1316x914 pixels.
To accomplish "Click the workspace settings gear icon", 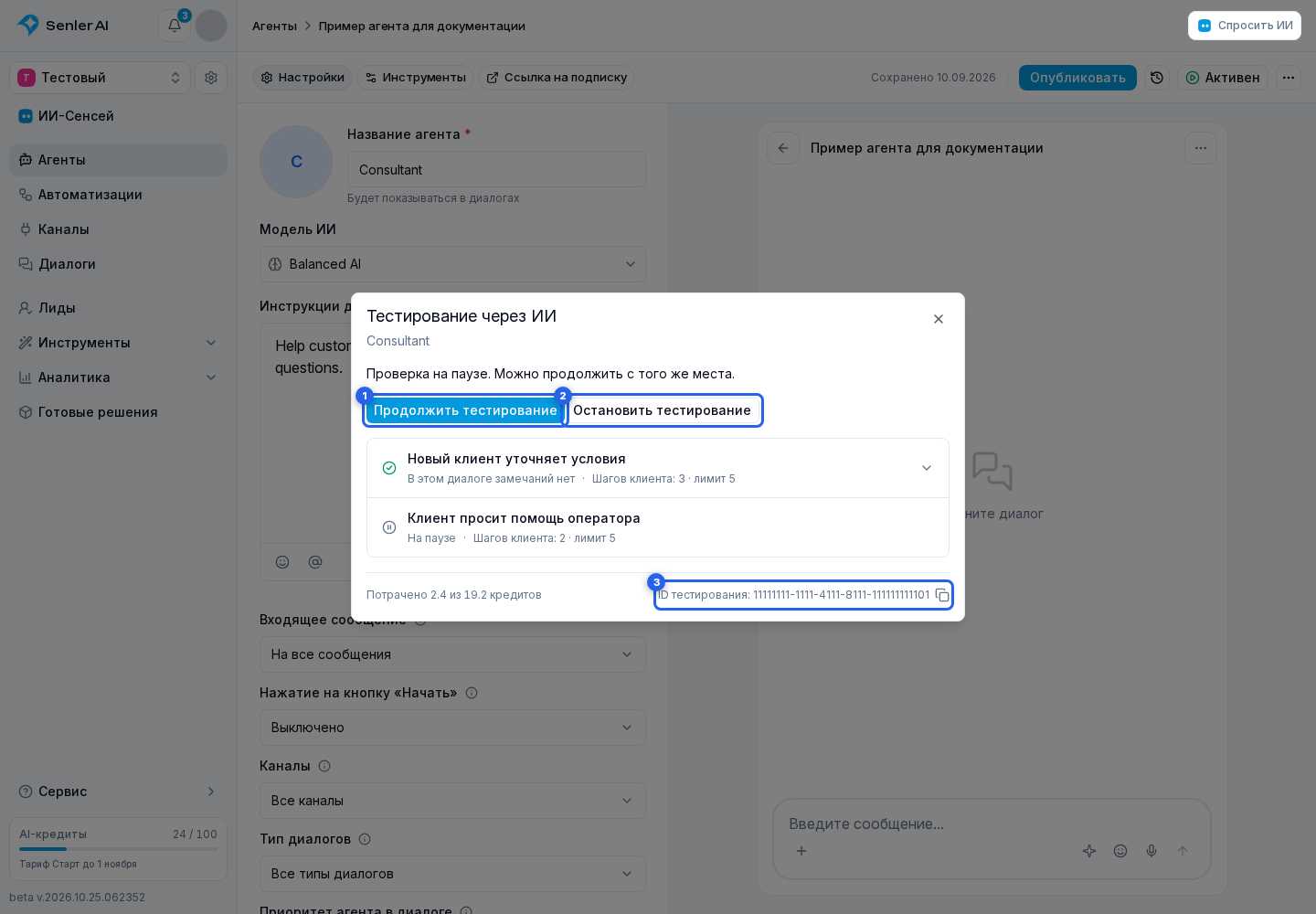I will tap(211, 78).
